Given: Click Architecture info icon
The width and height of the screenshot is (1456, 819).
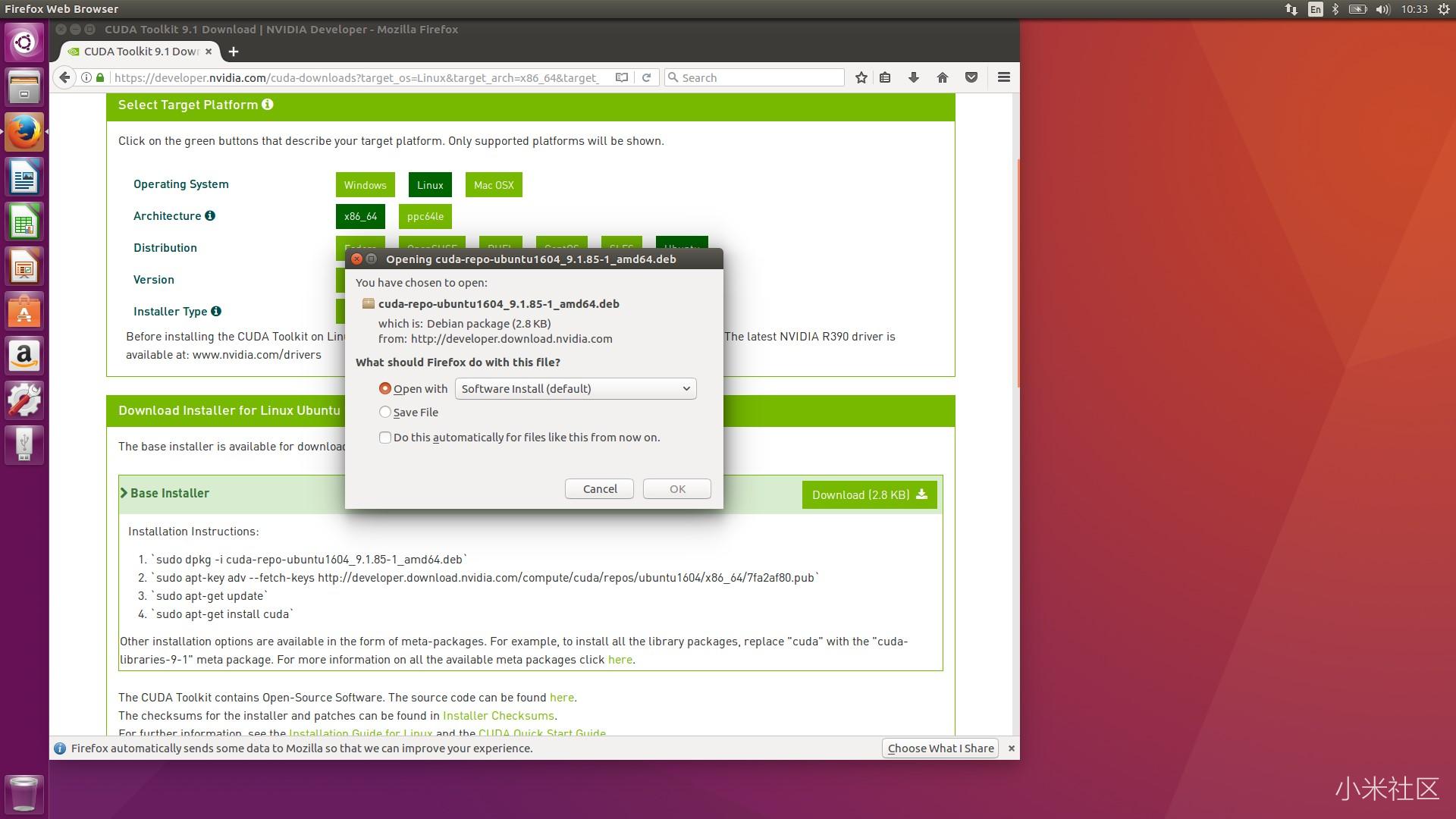Looking at the screenshot, I should [x=210, y=215].
